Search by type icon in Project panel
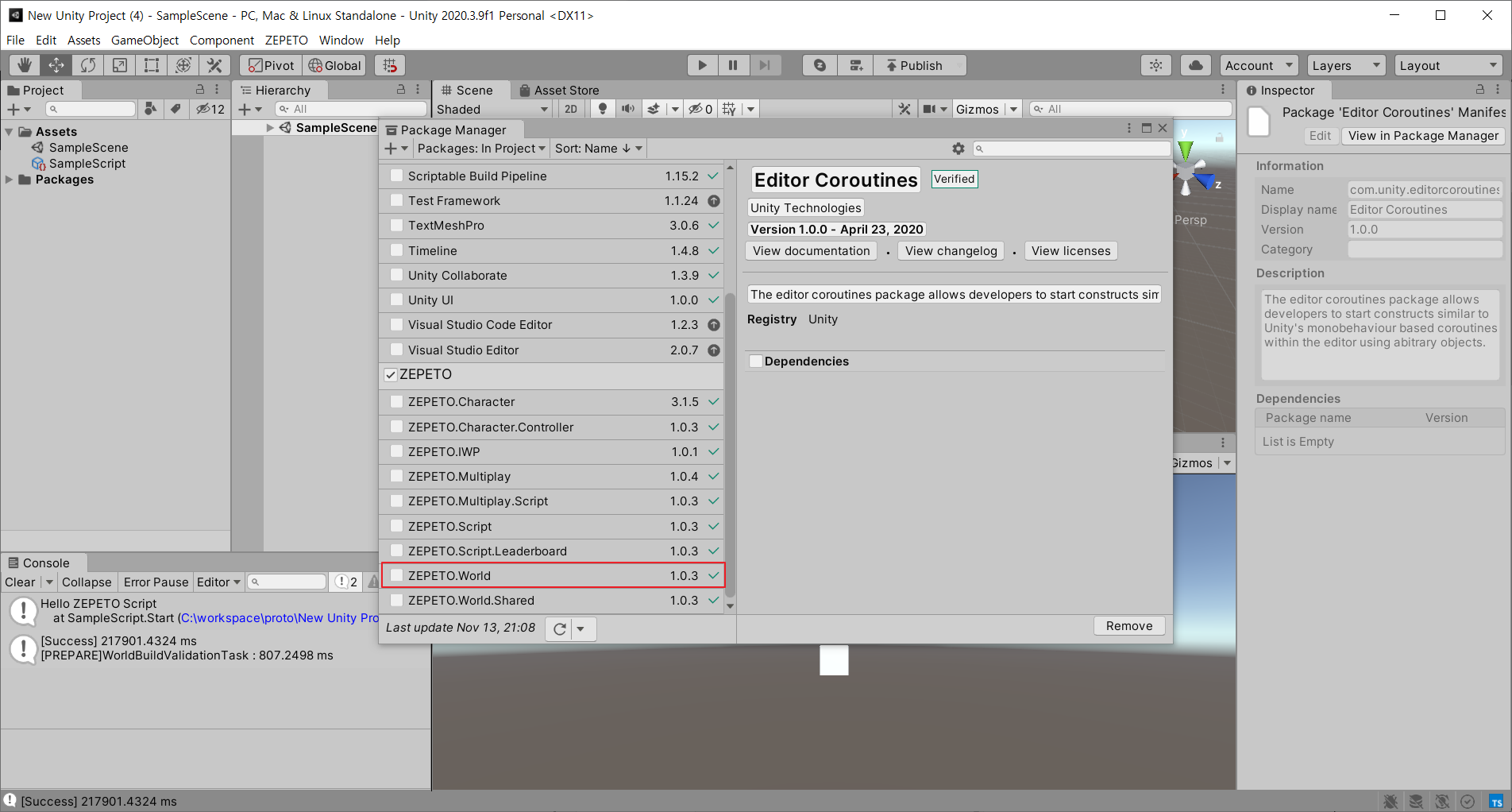1512x812 pixels. pos(150,109)
